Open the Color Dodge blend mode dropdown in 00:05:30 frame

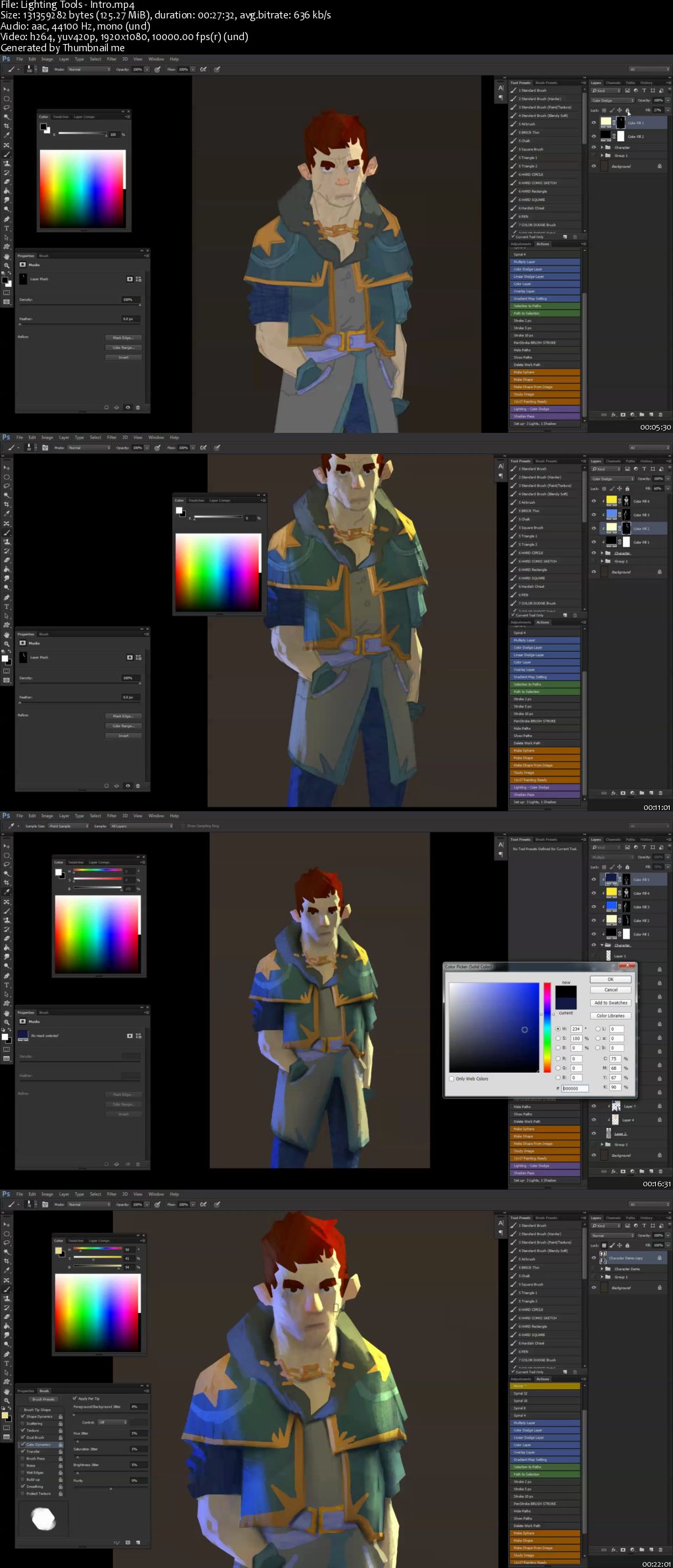pos(613,101)
